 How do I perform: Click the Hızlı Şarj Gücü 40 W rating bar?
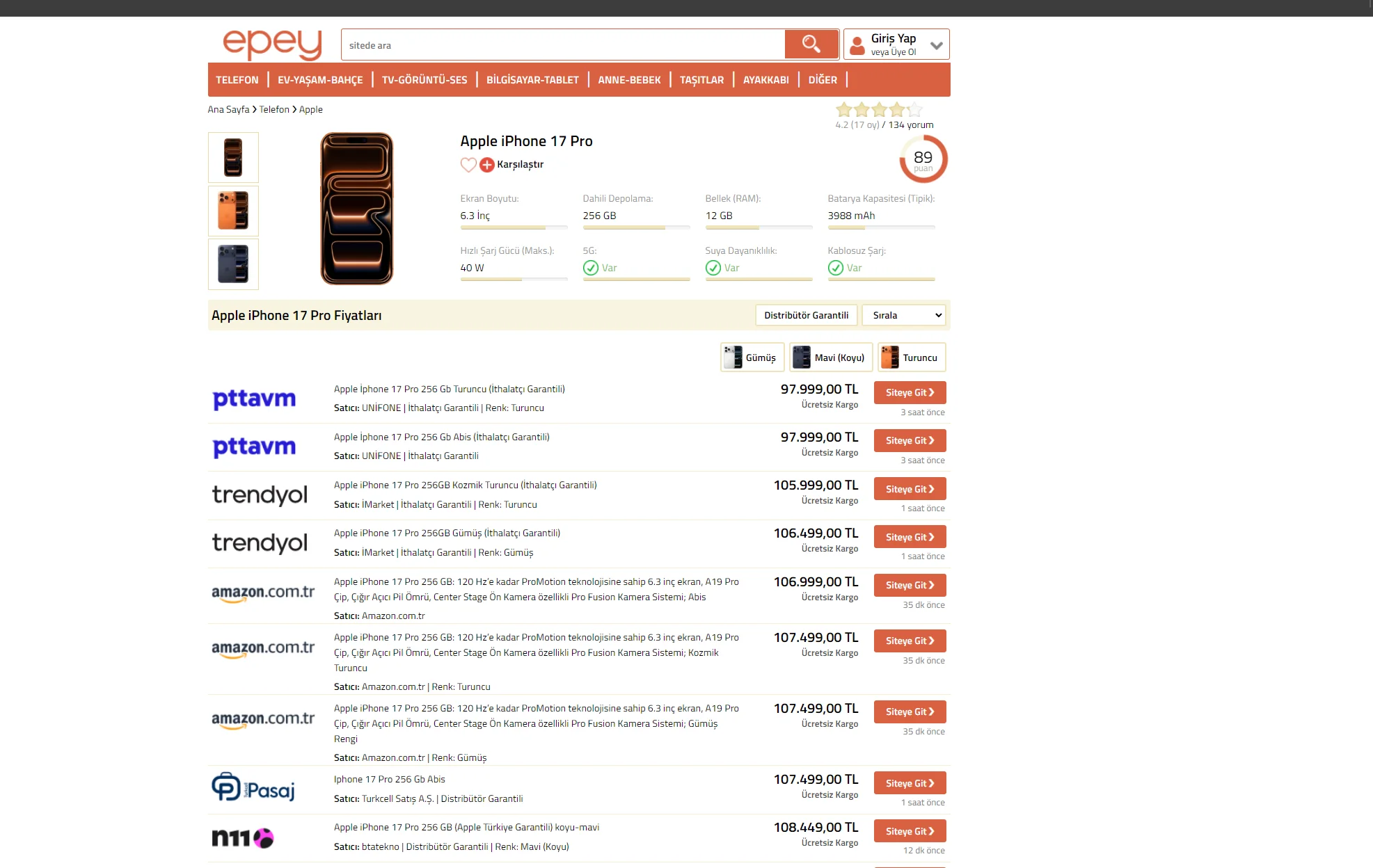(514, 280)
